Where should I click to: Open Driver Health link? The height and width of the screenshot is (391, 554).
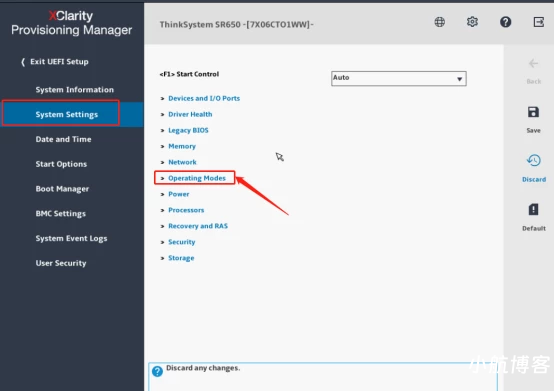tap(190, 114)
